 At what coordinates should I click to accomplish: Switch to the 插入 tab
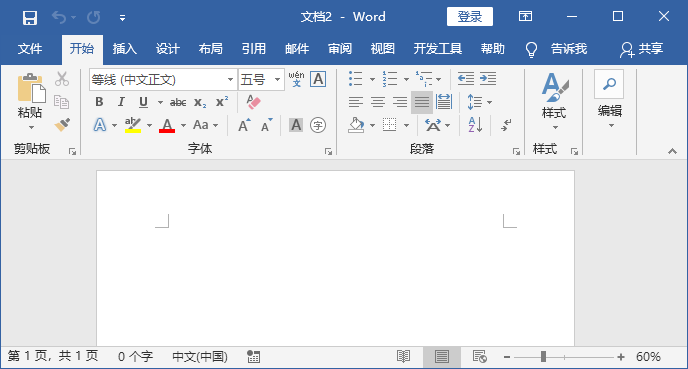tap(125, 49)
